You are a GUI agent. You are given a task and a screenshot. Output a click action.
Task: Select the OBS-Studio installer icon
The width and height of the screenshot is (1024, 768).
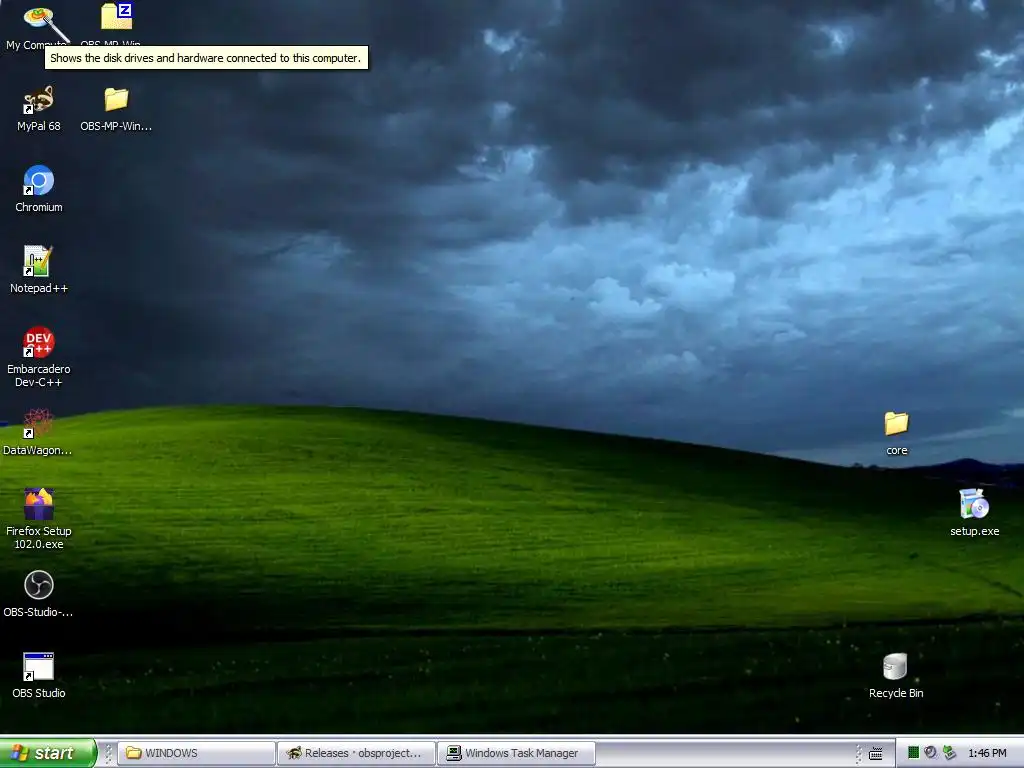coord(39,585)
